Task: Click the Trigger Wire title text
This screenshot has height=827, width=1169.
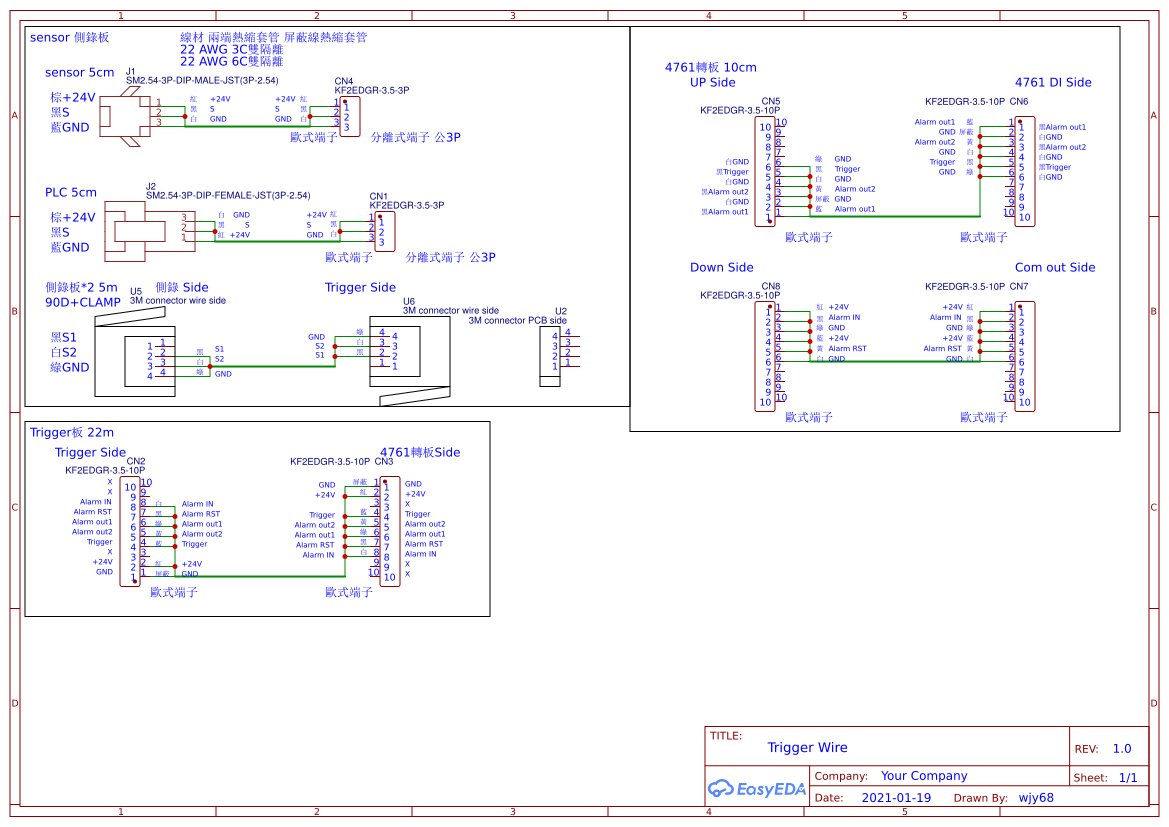Action: click(808, 747)
